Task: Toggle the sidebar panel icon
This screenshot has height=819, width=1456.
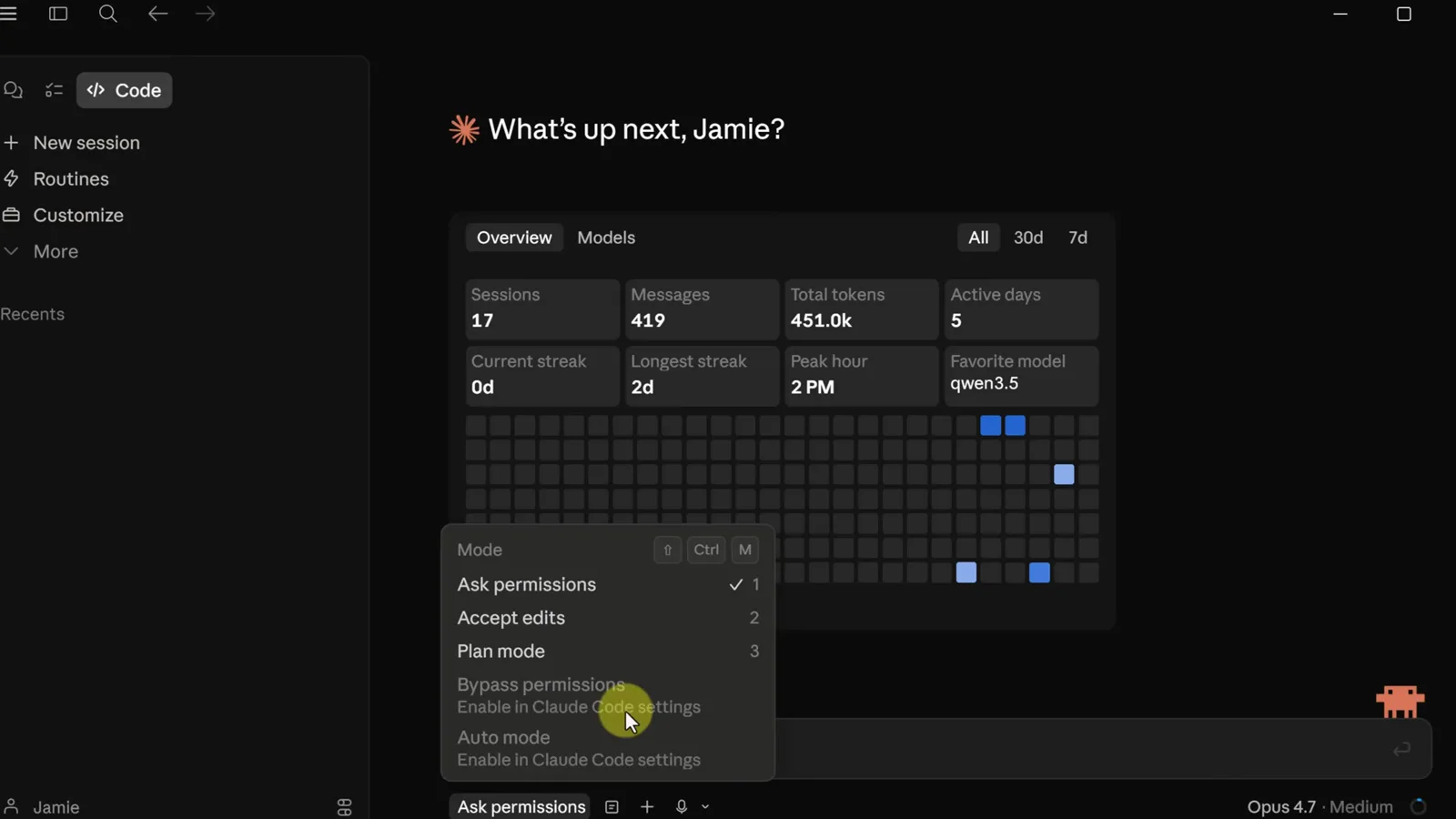Action: click(58, 14)
